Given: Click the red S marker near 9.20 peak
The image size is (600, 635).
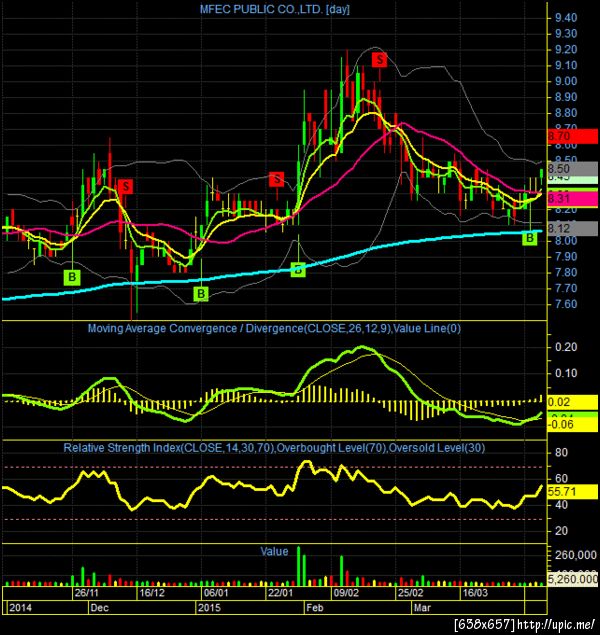Looking at the screenshot, I should point(379,60).
